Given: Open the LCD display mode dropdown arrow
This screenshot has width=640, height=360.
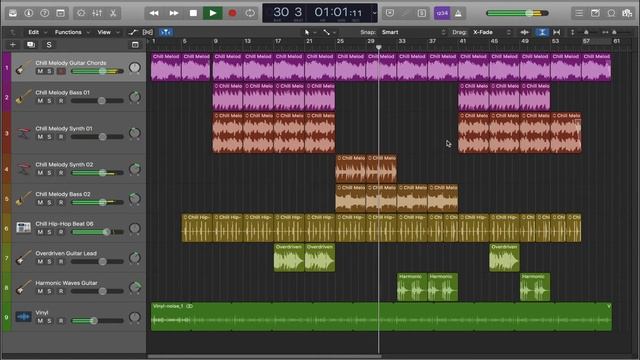Looking at the screenshot, I should coord(374,13).
